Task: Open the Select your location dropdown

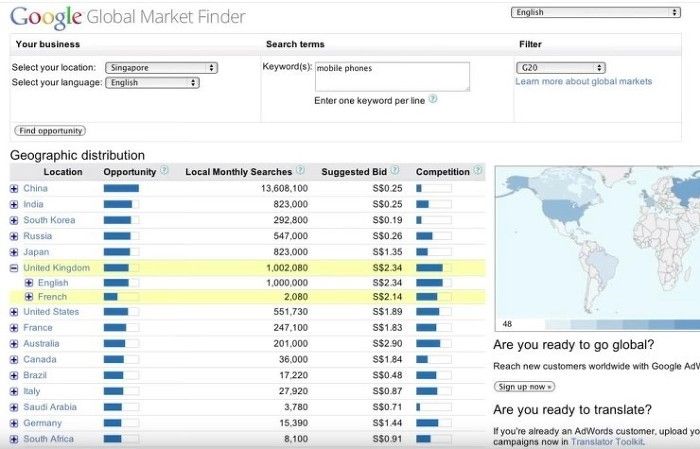Action: coord(161,68)
